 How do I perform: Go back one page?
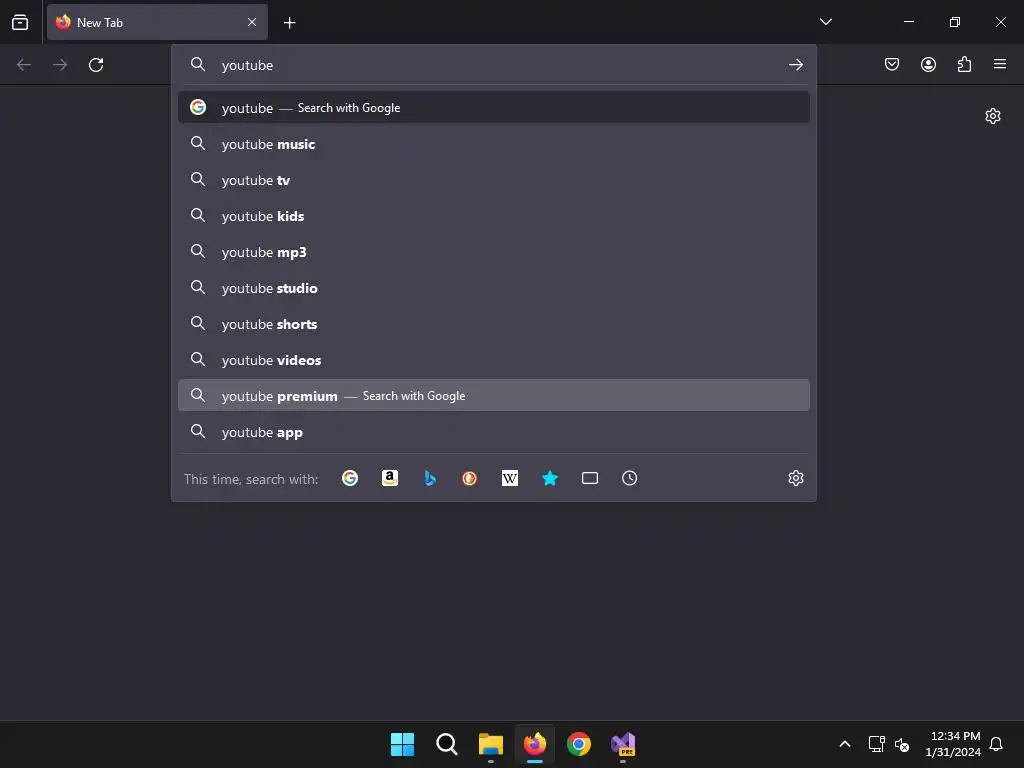24,65
